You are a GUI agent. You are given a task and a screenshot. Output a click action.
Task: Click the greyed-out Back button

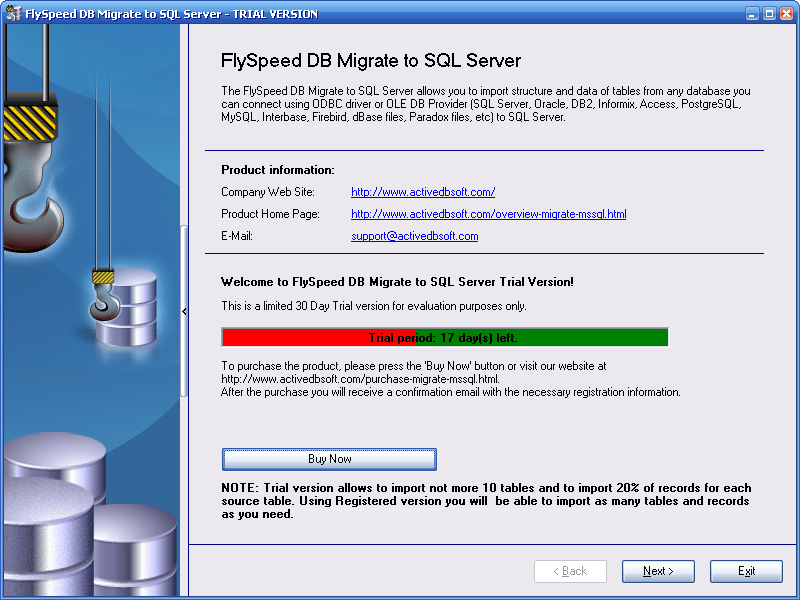click(x=570, y=571)
